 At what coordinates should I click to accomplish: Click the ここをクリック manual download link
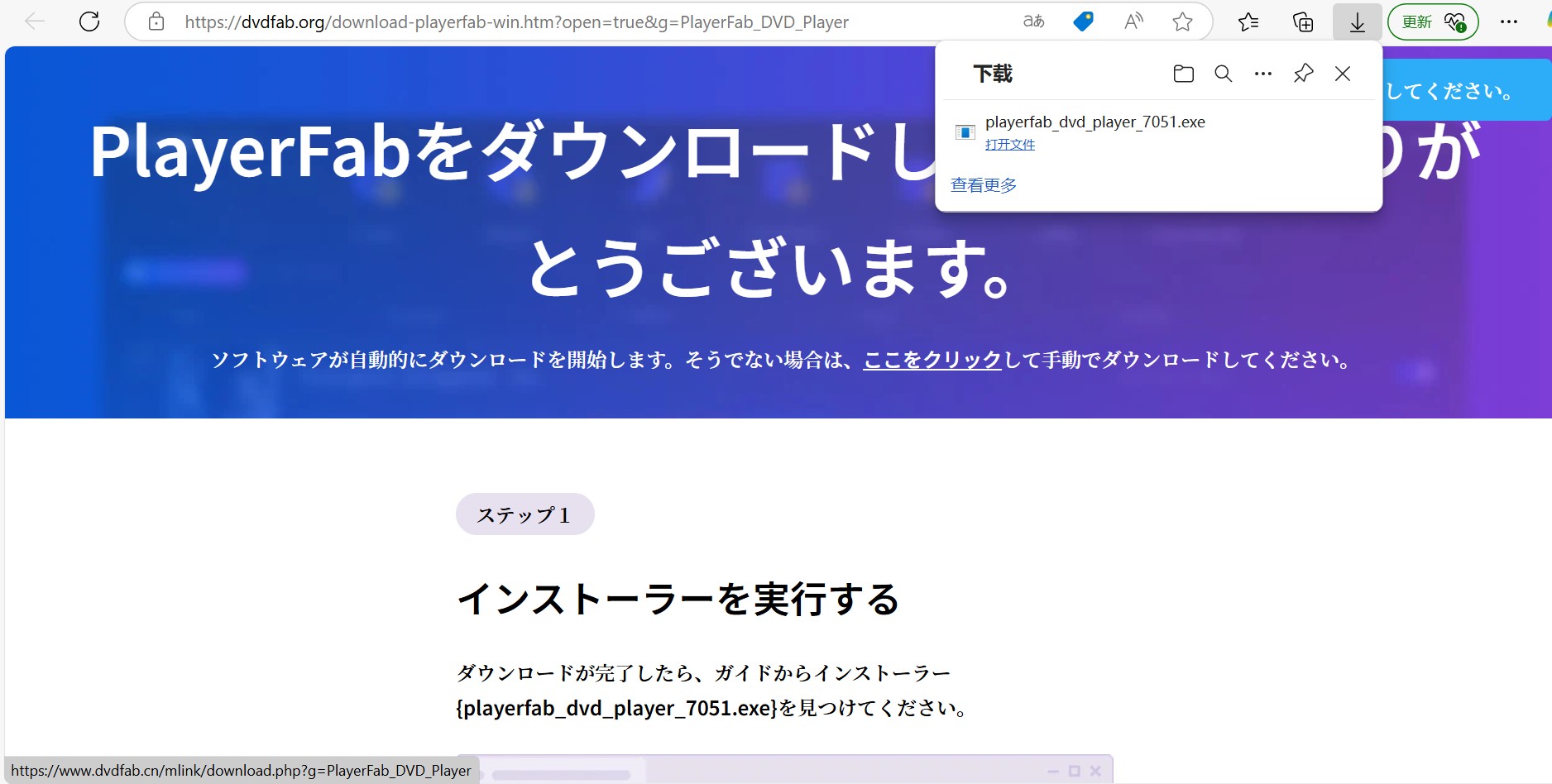coord(932,360)
